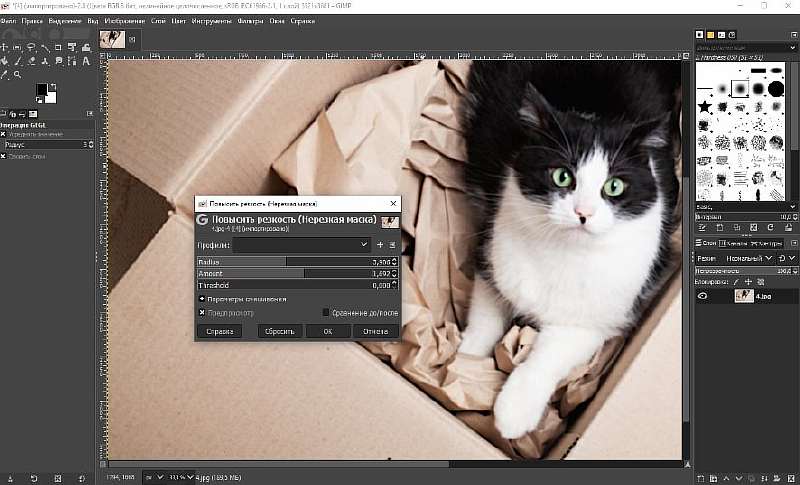Open the Presets dropdown in sharpen dialog
The height and width of the screenshot is (485, 800).
302,245
